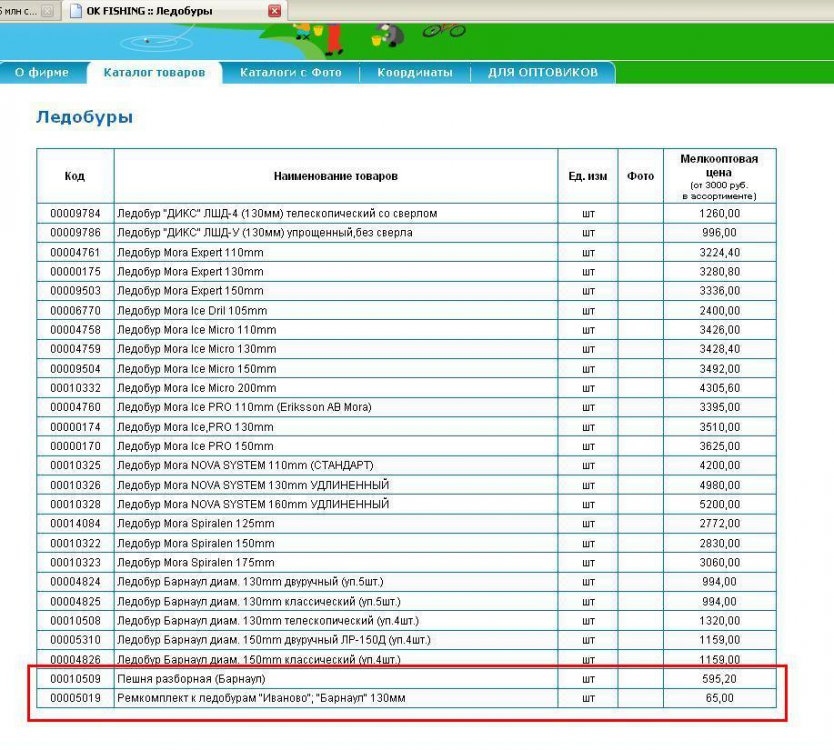Go to 'Каталоги с Фото' section
This screenshot has width=834, height=750.
coord(290,72)
